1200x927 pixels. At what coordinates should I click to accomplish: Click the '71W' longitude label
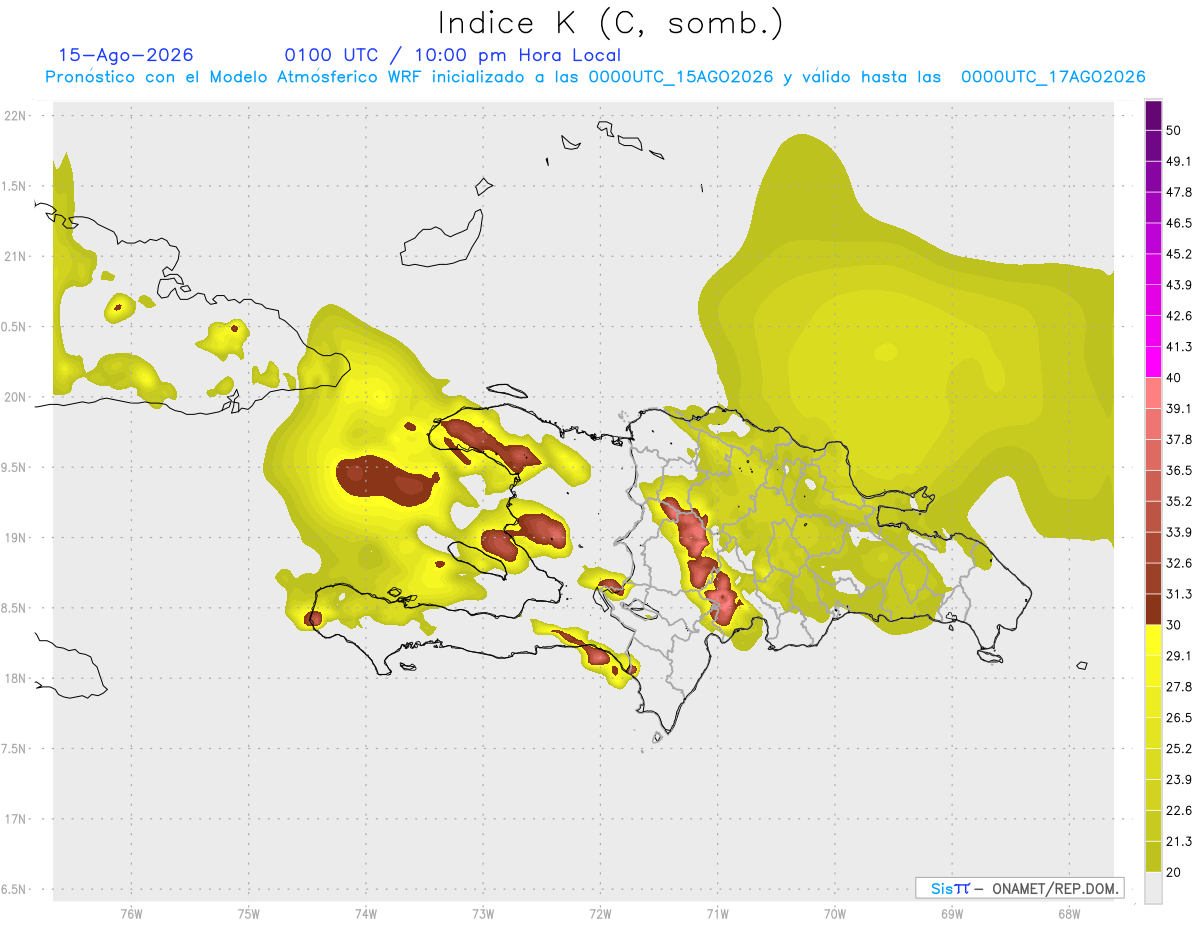(x=717, y=914)
